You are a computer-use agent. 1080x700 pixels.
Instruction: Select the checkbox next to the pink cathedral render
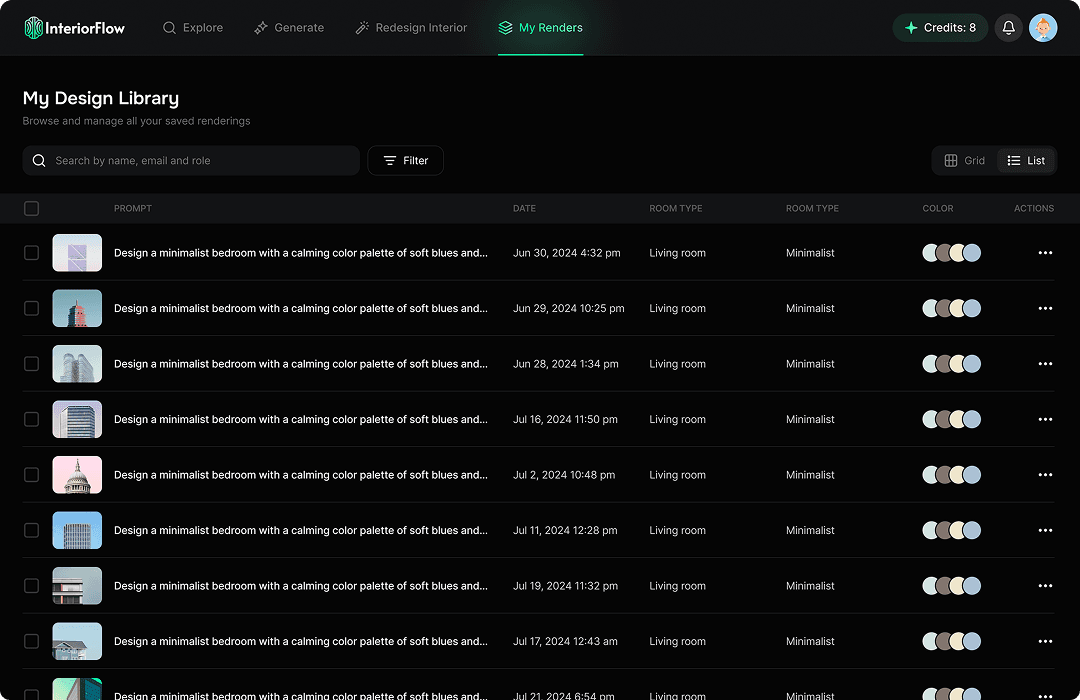[x=31, y=475]
